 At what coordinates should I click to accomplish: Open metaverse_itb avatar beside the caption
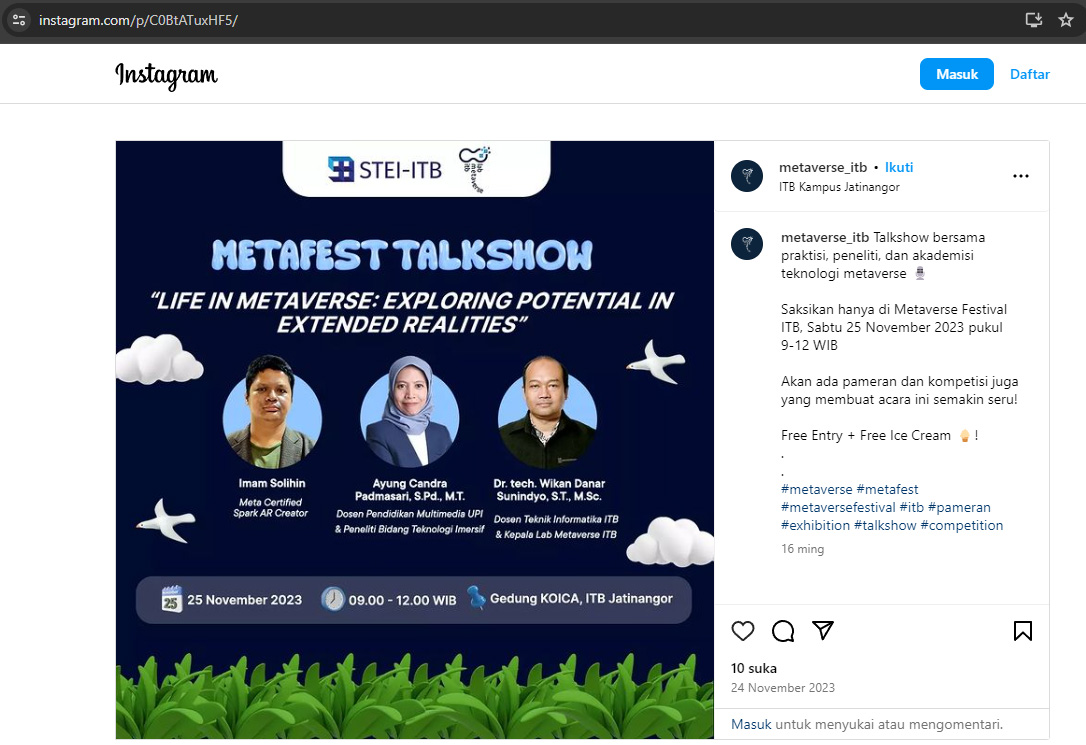click(747, 244)
